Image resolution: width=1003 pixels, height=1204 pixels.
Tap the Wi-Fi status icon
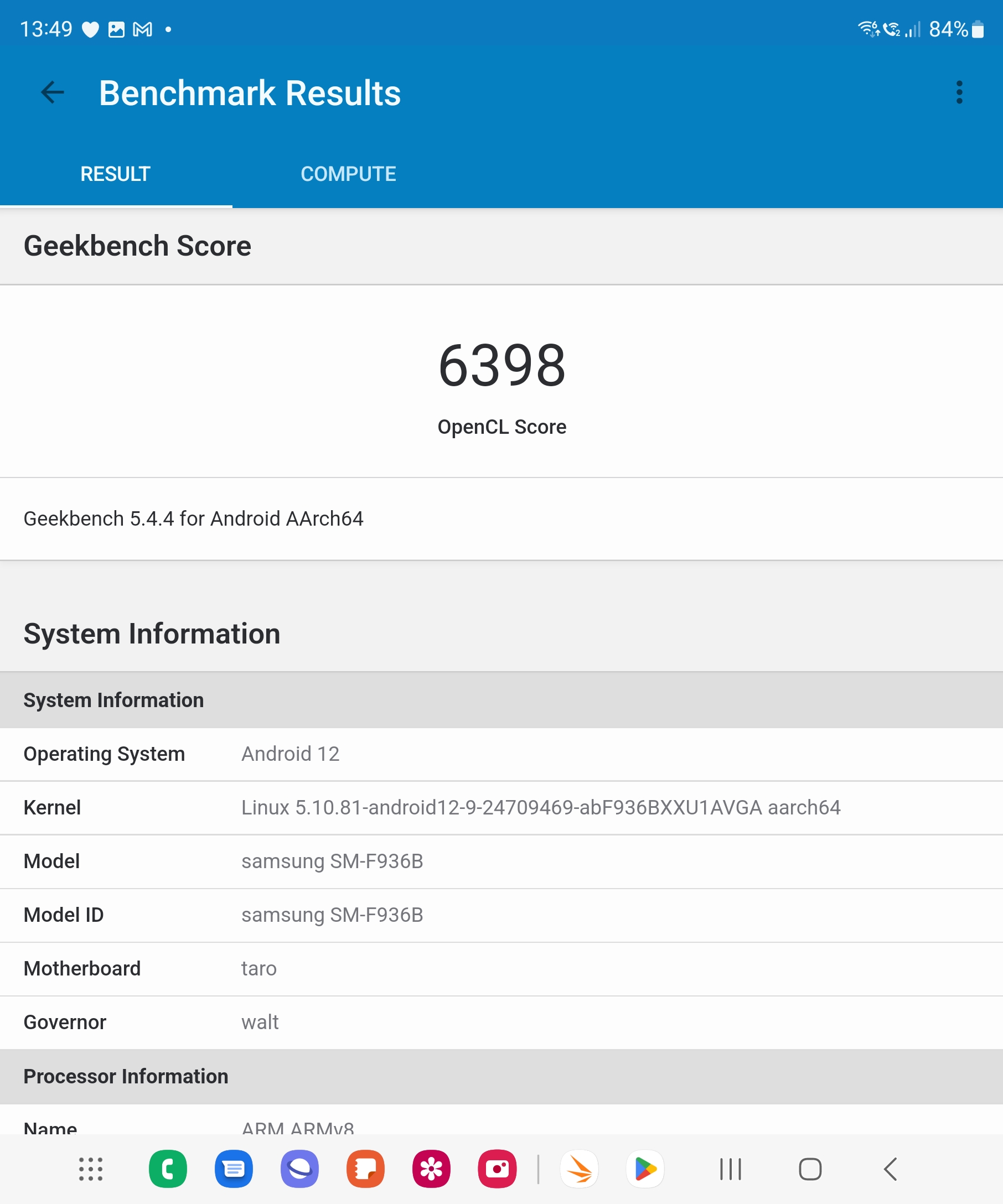868,29
